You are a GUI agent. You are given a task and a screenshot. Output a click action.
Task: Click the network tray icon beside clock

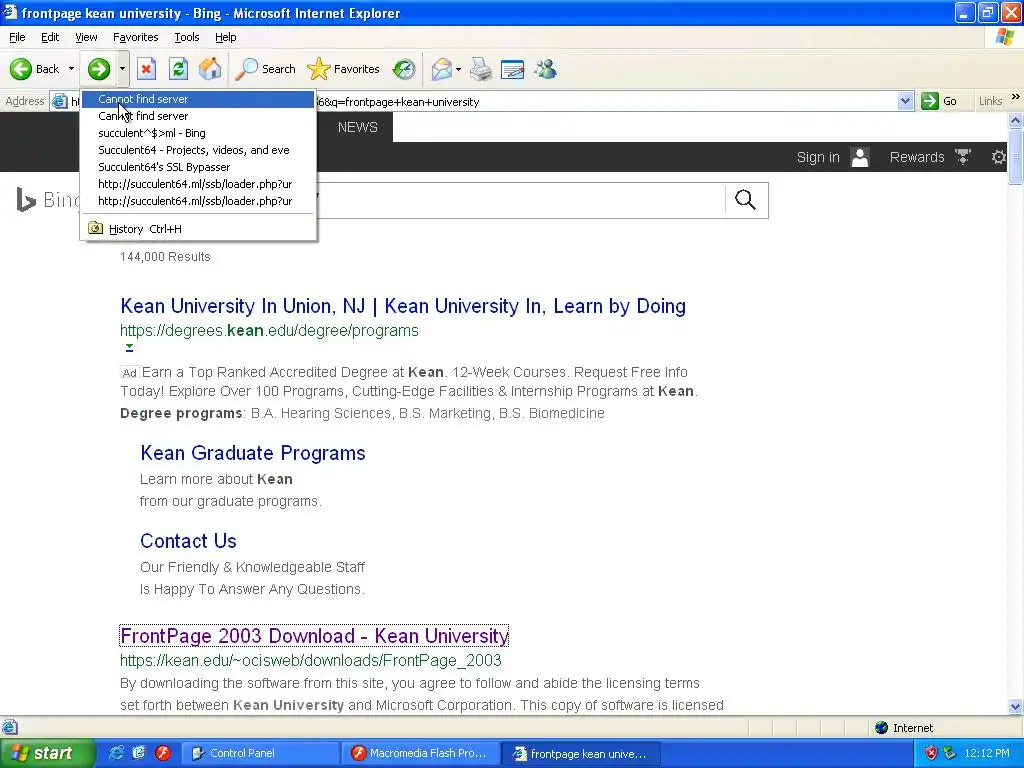(x=950, y=753)
